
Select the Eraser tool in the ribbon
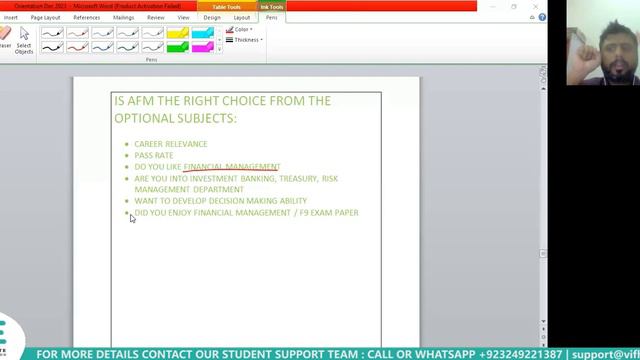coord(5,38)
